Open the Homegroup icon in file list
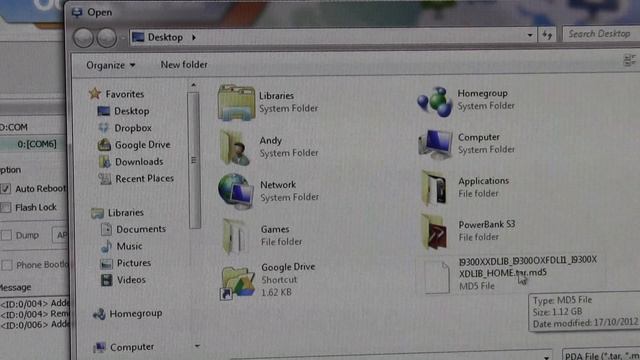The image size is (640, 360). tap(435, 102)
